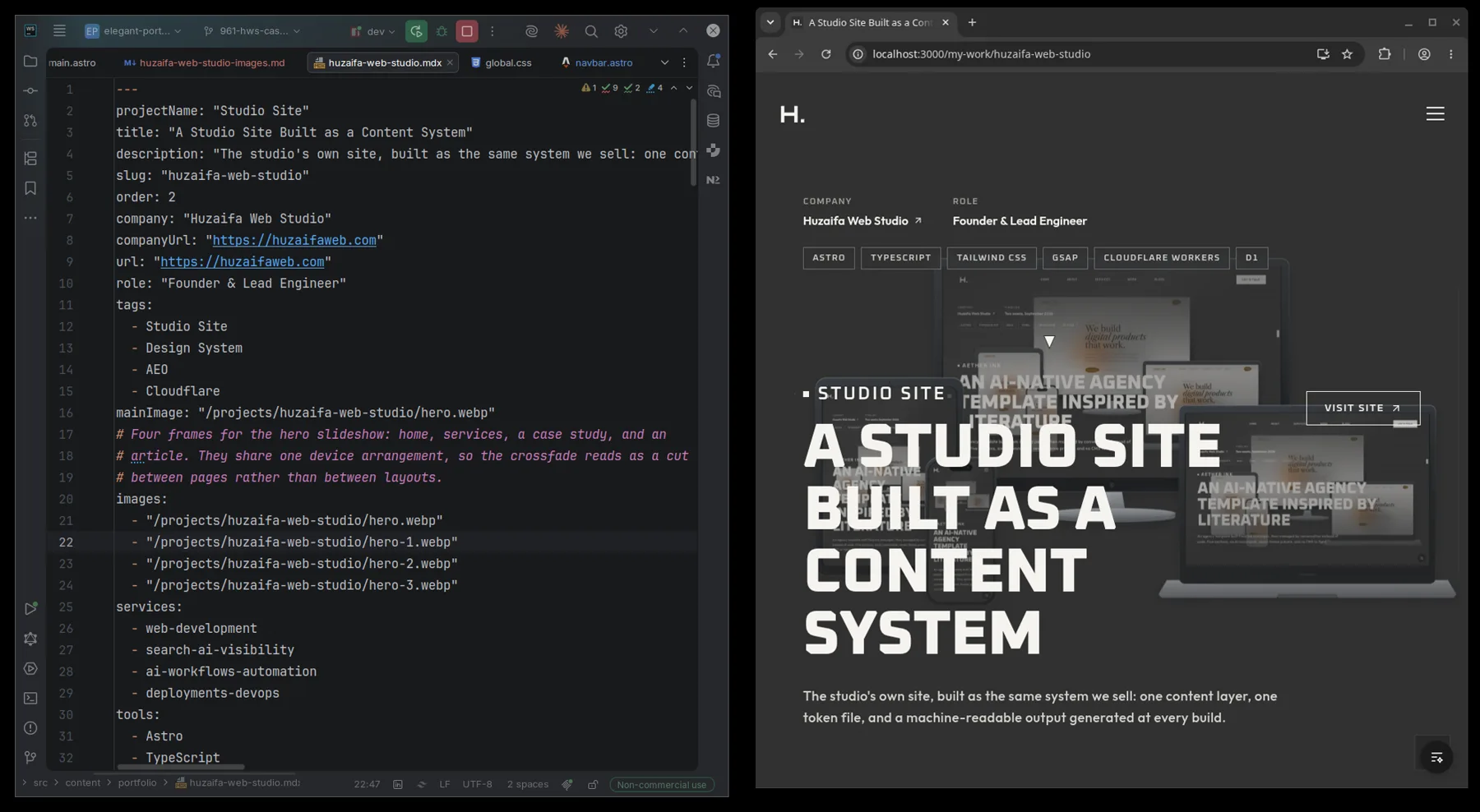Open a new Chrome tab
This screenshot has width=1480, height=812.
[972, 23]
